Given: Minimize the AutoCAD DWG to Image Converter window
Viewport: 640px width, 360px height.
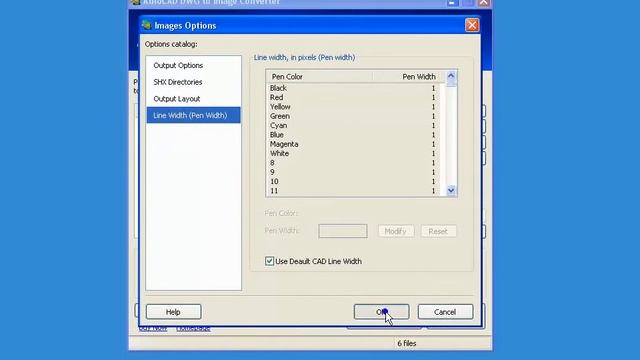Looking at the screenshot, I should click(x=452, y=2).
